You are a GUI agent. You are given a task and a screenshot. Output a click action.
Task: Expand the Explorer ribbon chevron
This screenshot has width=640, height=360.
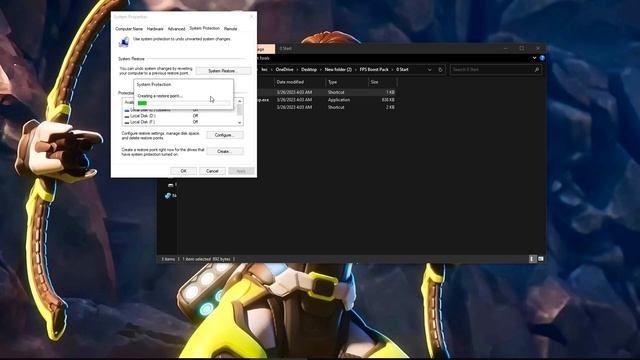534,58
